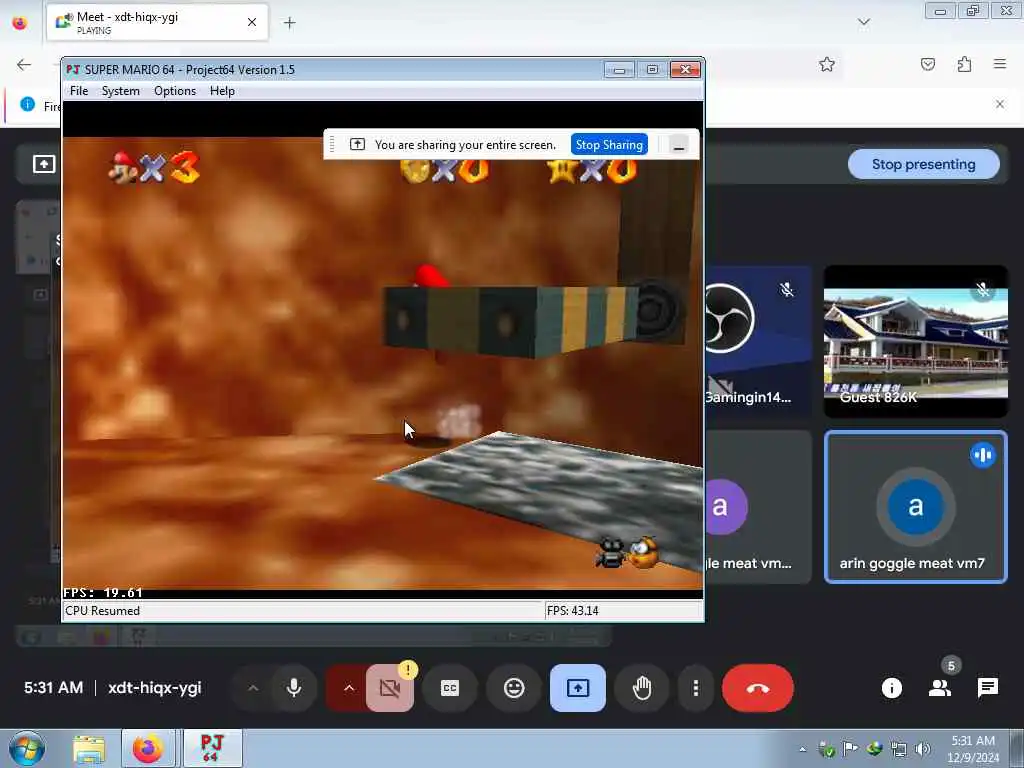Click the CPU Resumed status text

[103, 611]
